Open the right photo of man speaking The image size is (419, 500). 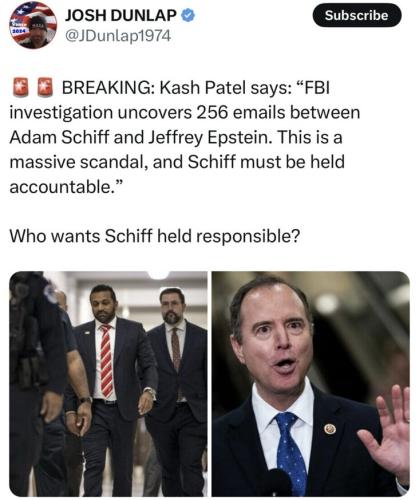coord(311,384)
